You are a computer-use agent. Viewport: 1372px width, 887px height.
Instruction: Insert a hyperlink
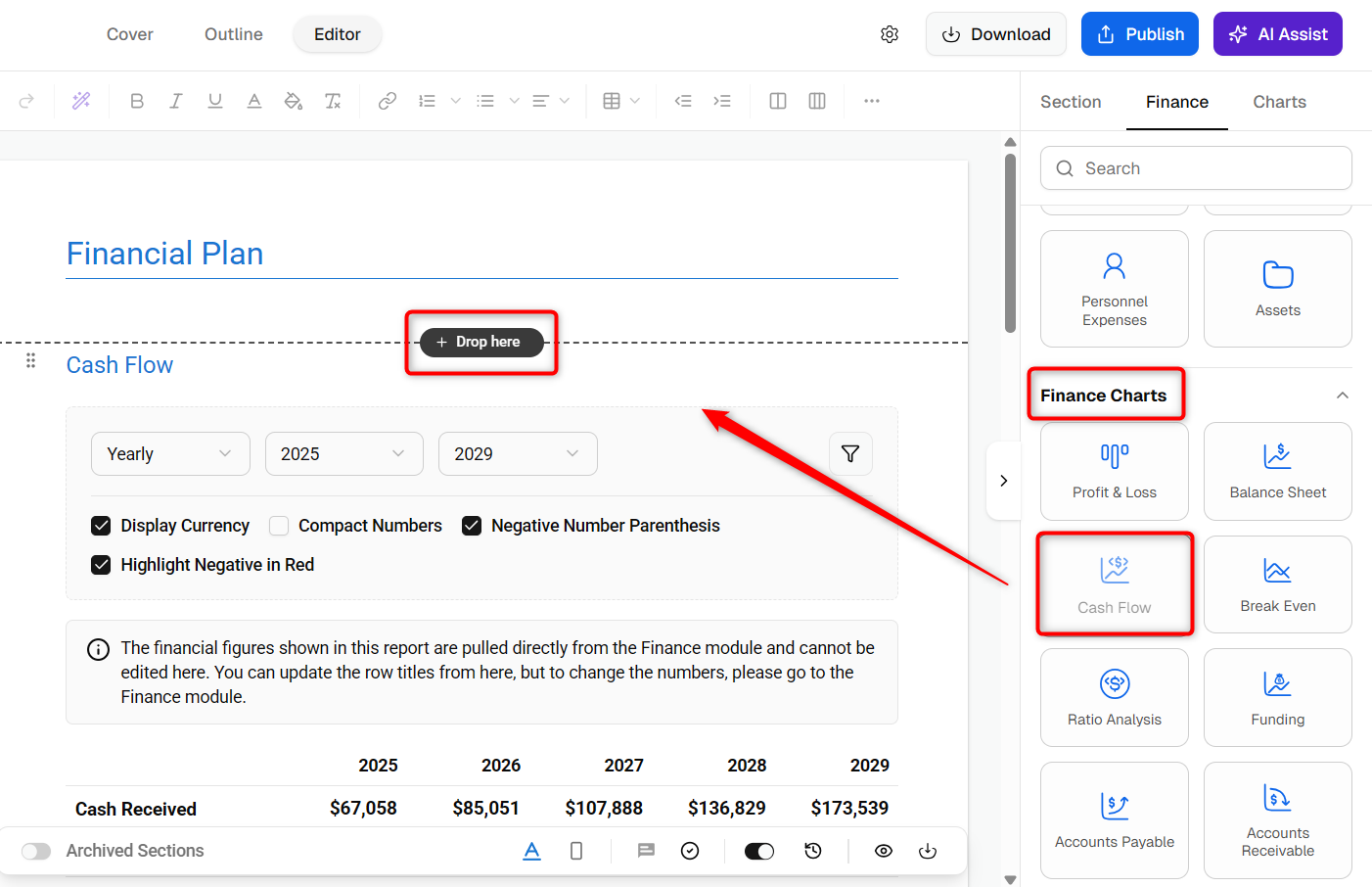pos(388,101)
